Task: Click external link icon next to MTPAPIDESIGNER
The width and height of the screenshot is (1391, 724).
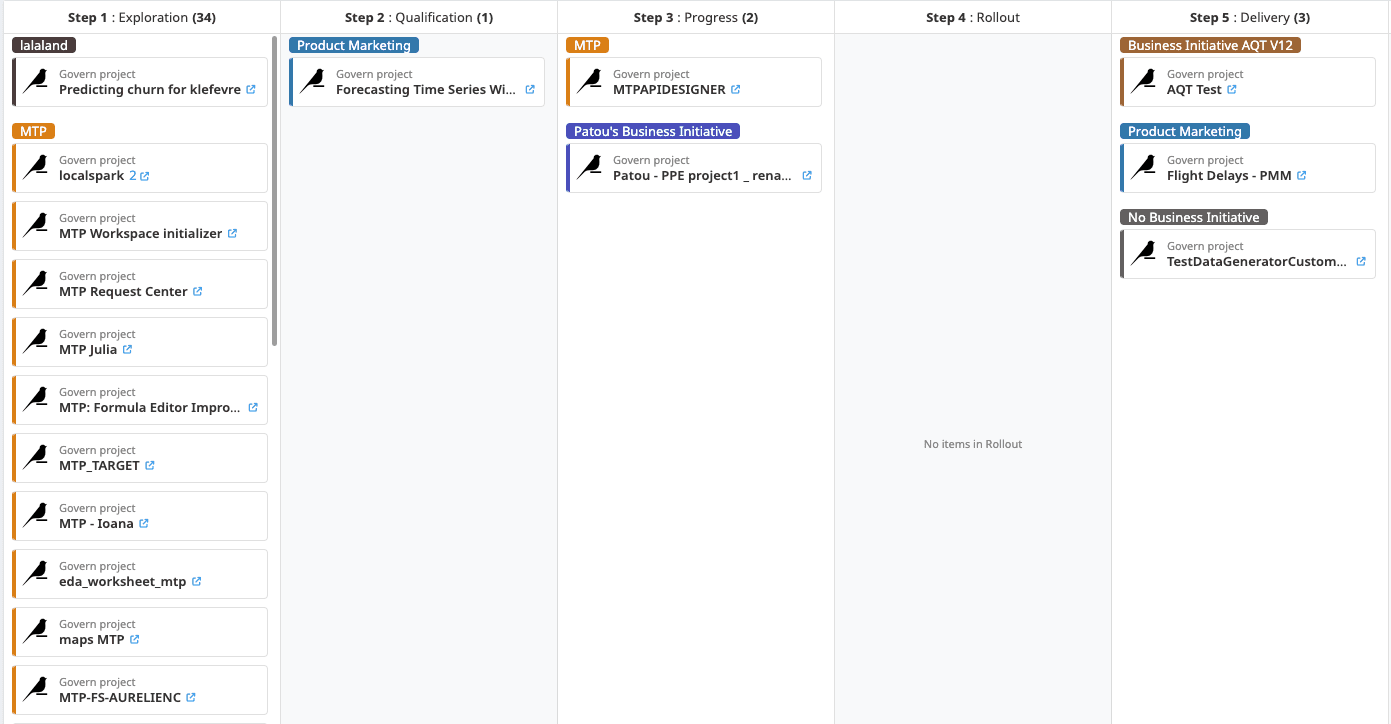Action: pyautogui.click(x=736, y=90)
